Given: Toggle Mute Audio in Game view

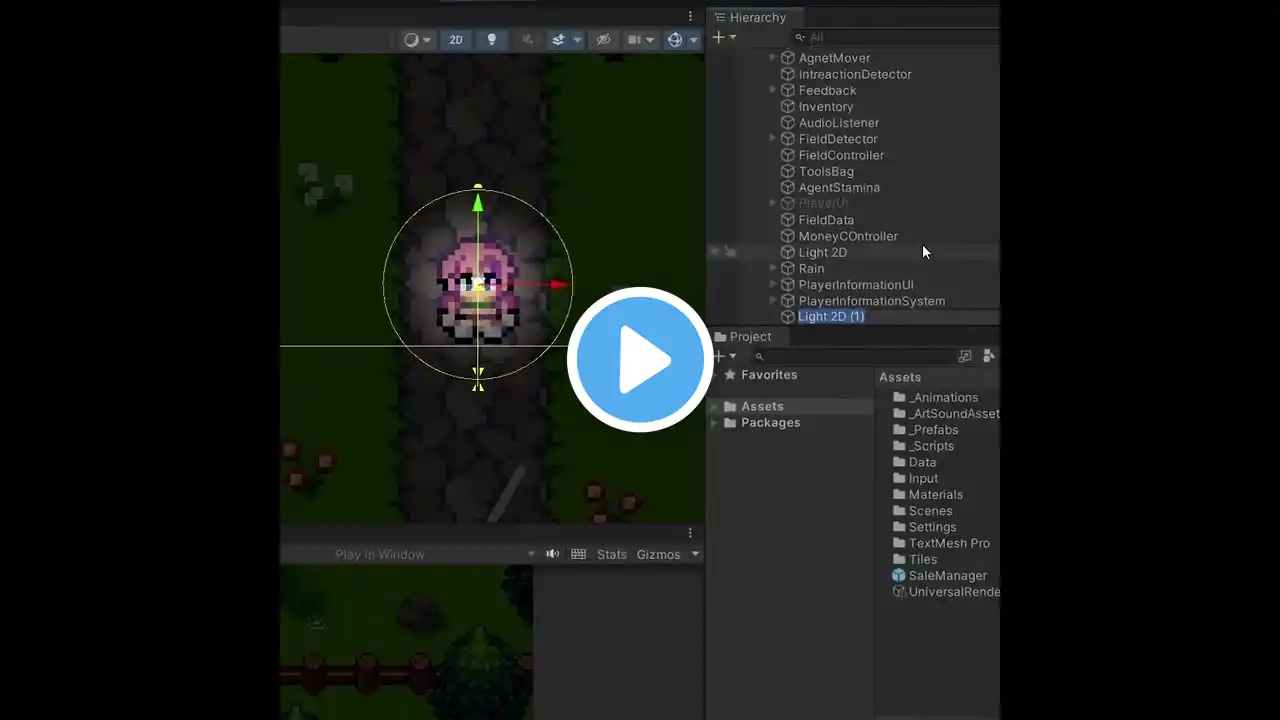Looking at the screenshot, I should coord(553,554).
